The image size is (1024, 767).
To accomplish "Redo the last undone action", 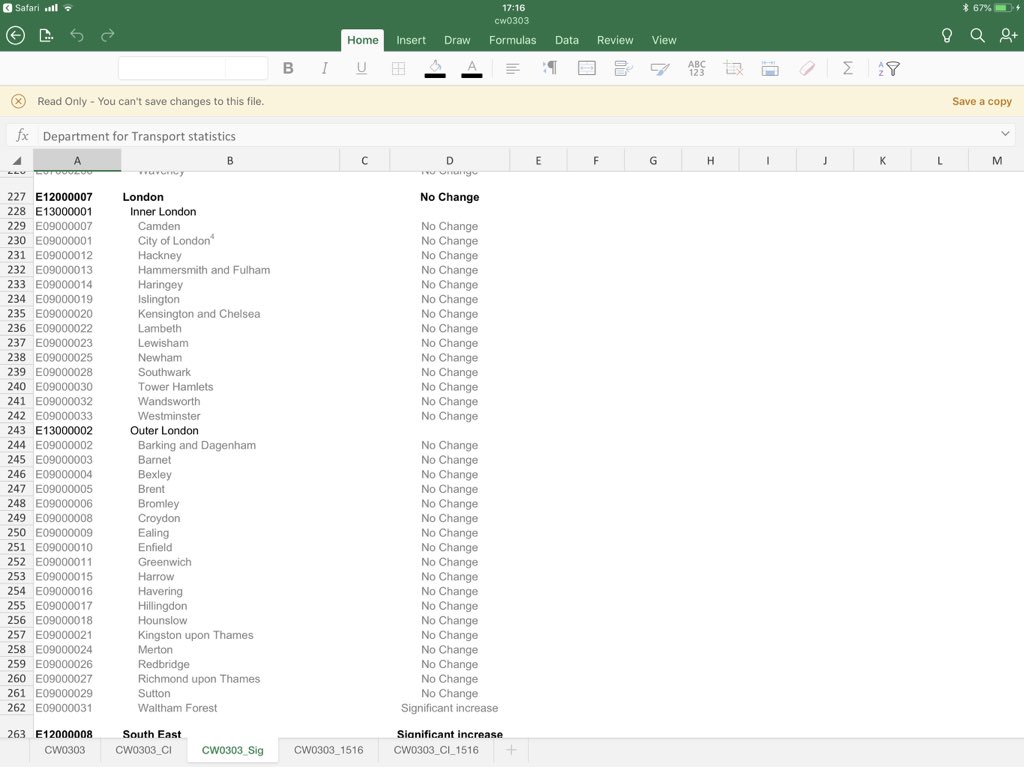I will (108, 35).
